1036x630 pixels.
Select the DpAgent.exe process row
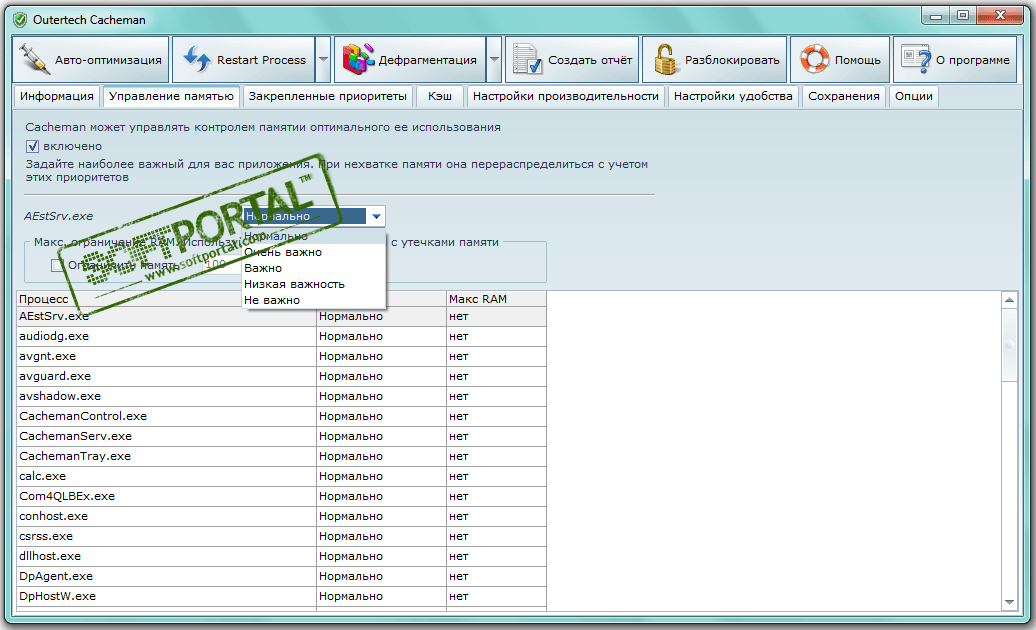(281, 576)
